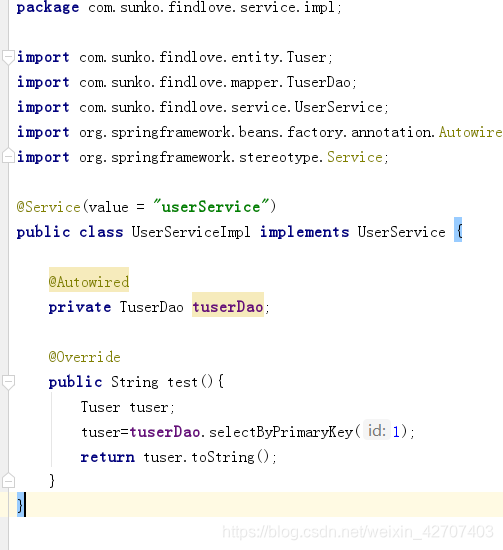
Task: Click the purple tuserDao in assignment
Action: [x=165, y=432]
